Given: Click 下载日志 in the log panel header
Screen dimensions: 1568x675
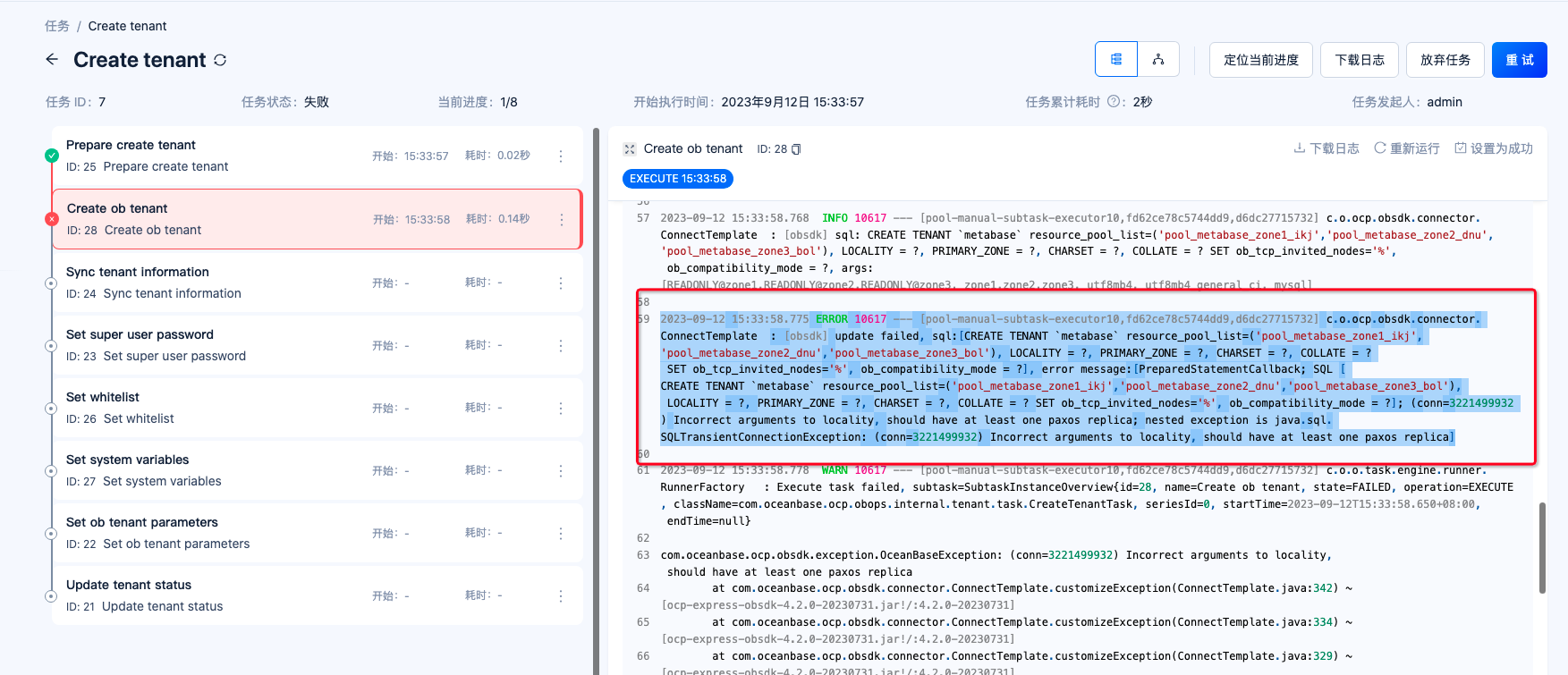Looking at the screenshot, I should [1326, 148].
